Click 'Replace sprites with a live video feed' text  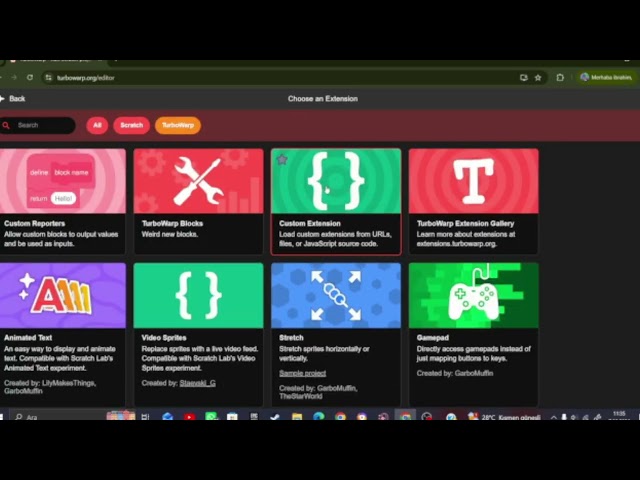200,359
